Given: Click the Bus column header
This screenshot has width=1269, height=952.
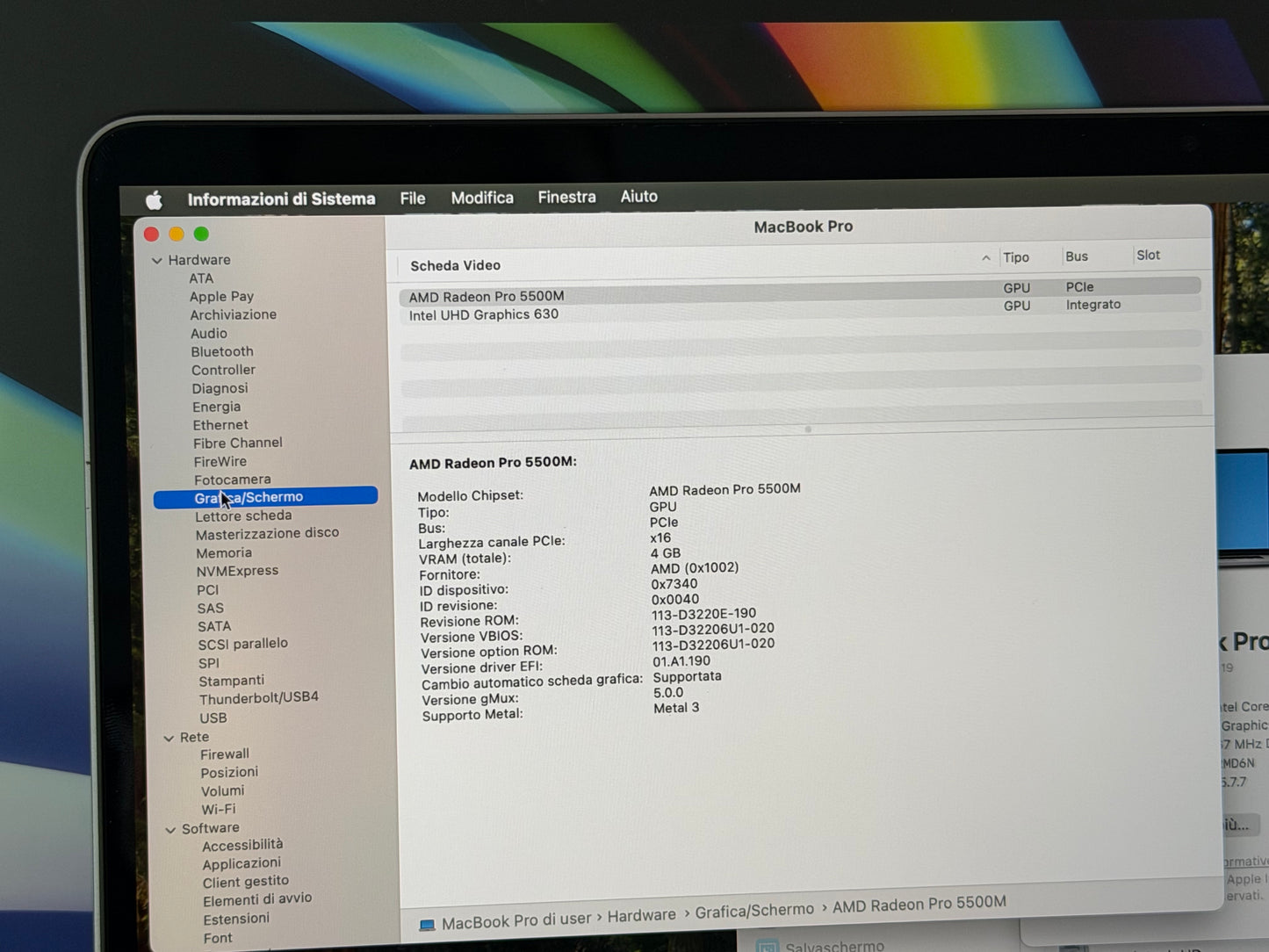Looking at the screenshot, I should (1077, 256).
